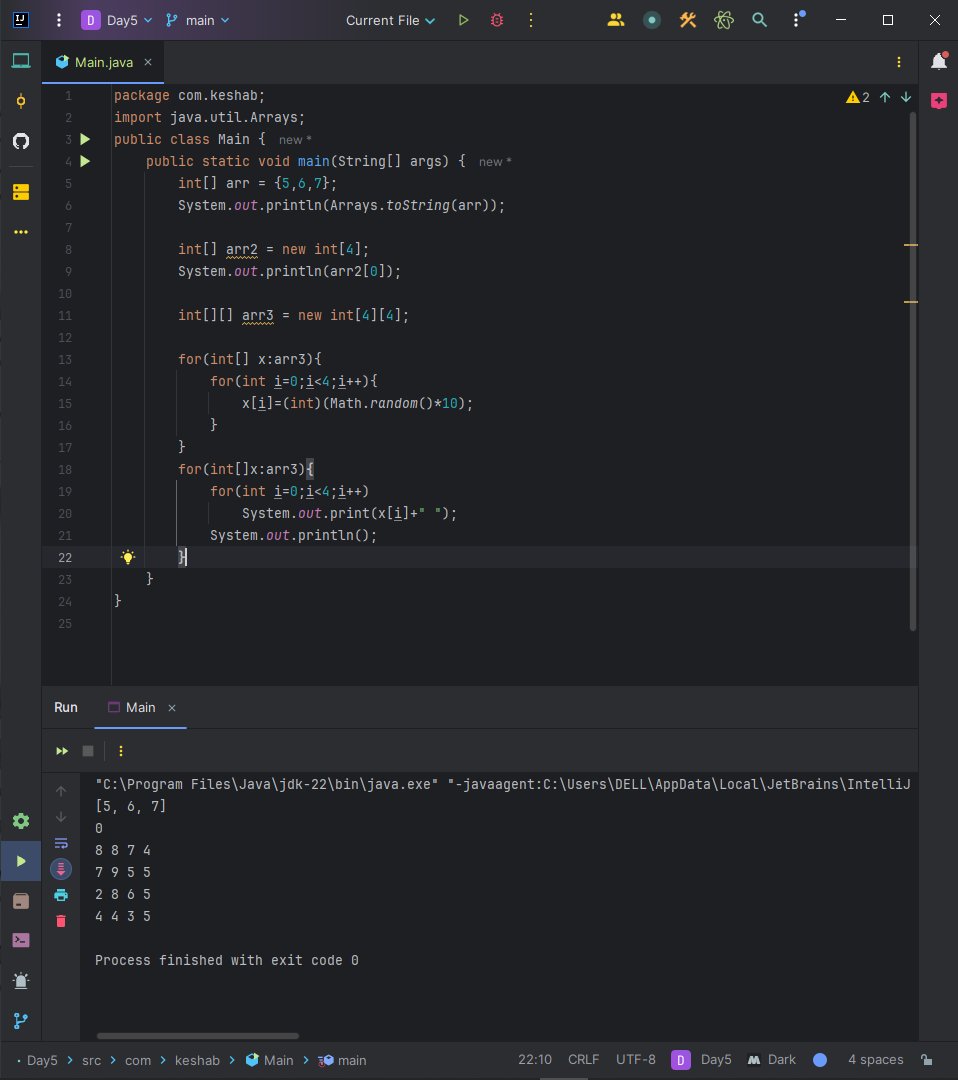Viewport: 958px width, 1080px height.
Task: Start debugging with the red bug icon
Action: point(497,21)
